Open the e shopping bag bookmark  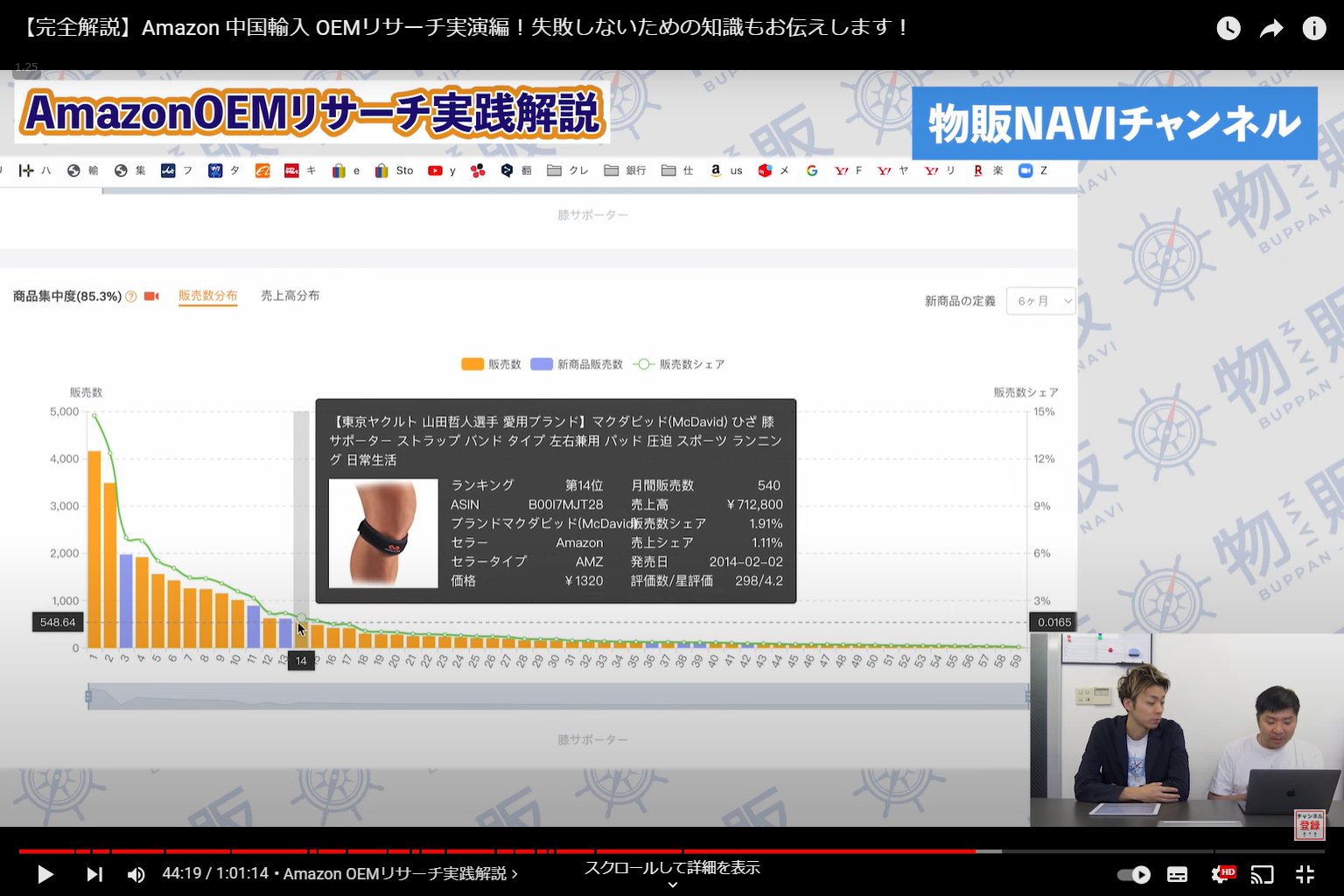pyautogui.click(x=346, y=171)
